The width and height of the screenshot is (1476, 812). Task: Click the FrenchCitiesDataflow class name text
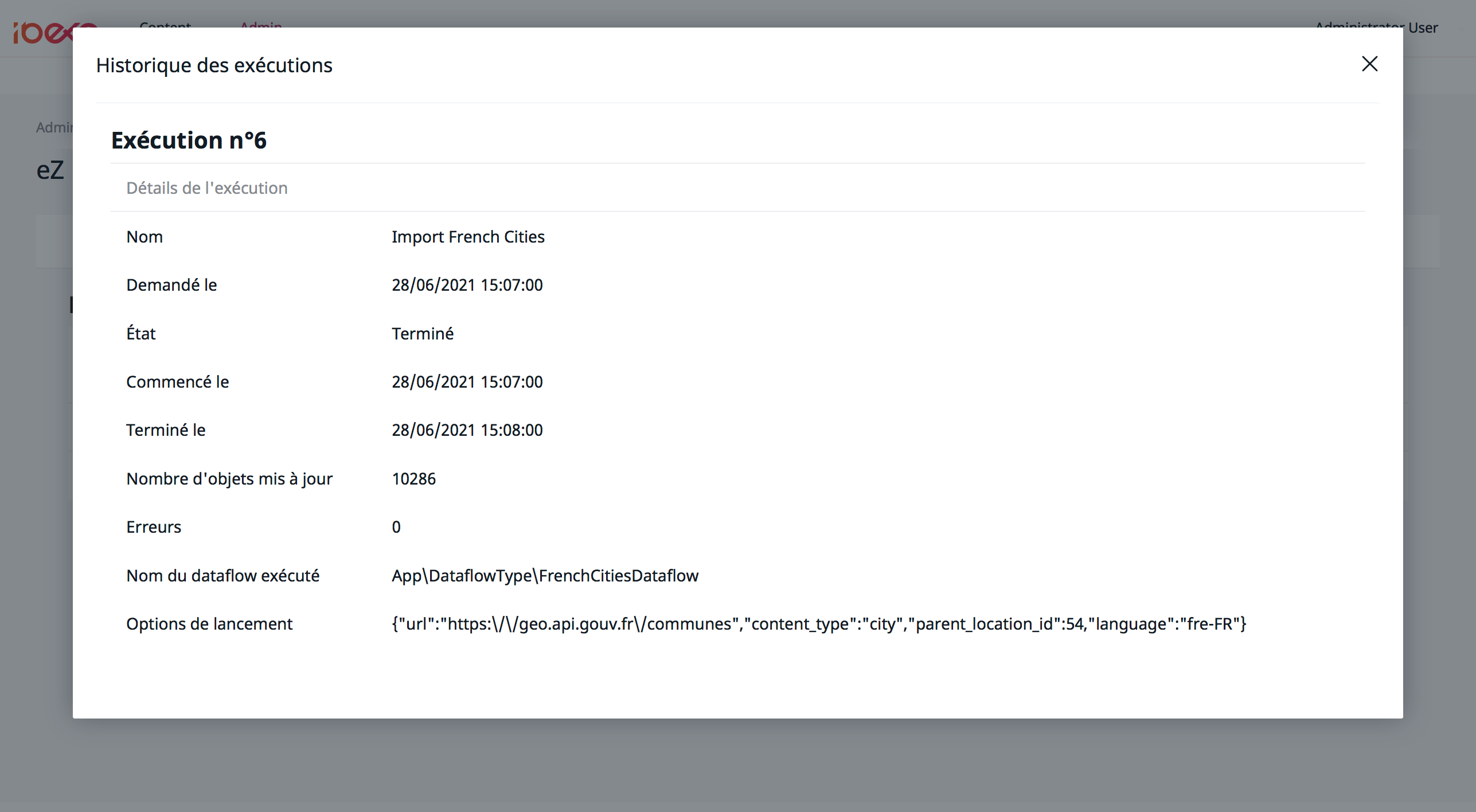point(618,576)
